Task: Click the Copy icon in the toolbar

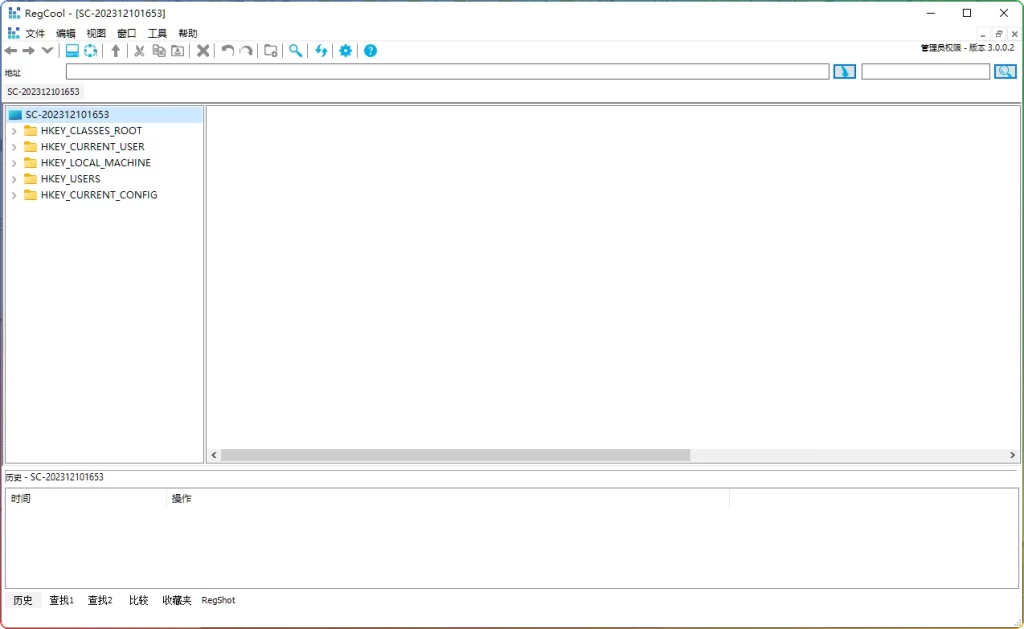Action: tap(158, 50)
